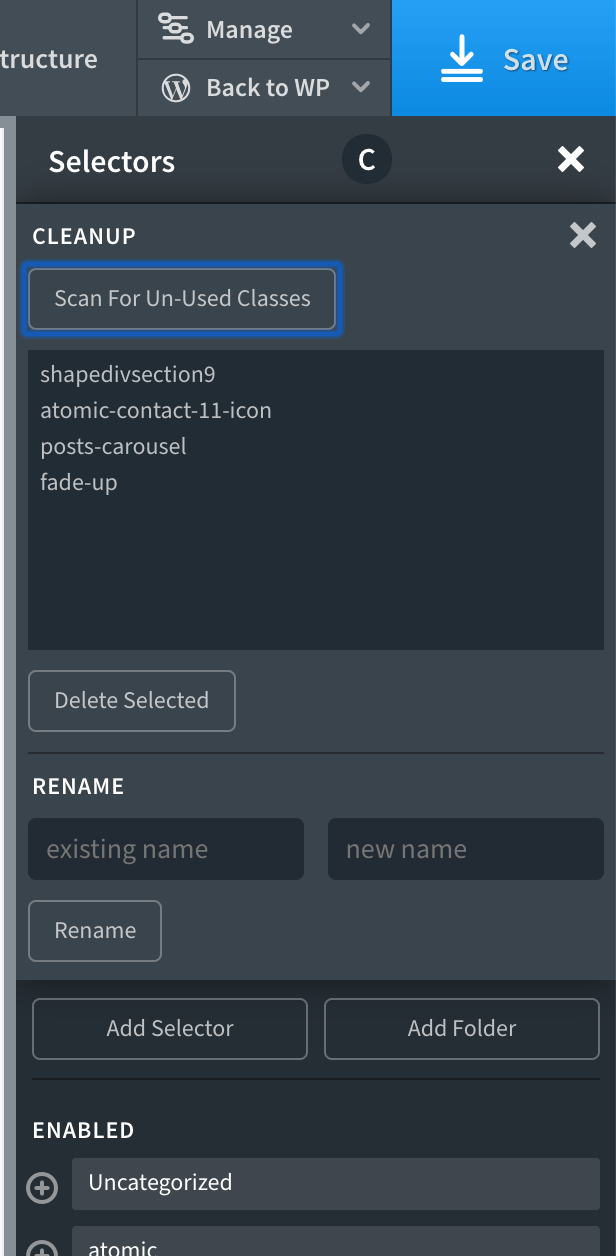Image resolution: width=616 pixels, height=1256 pixels.
Task: Select the posts-carousel class in the list
Action: (x=113, y=446)
